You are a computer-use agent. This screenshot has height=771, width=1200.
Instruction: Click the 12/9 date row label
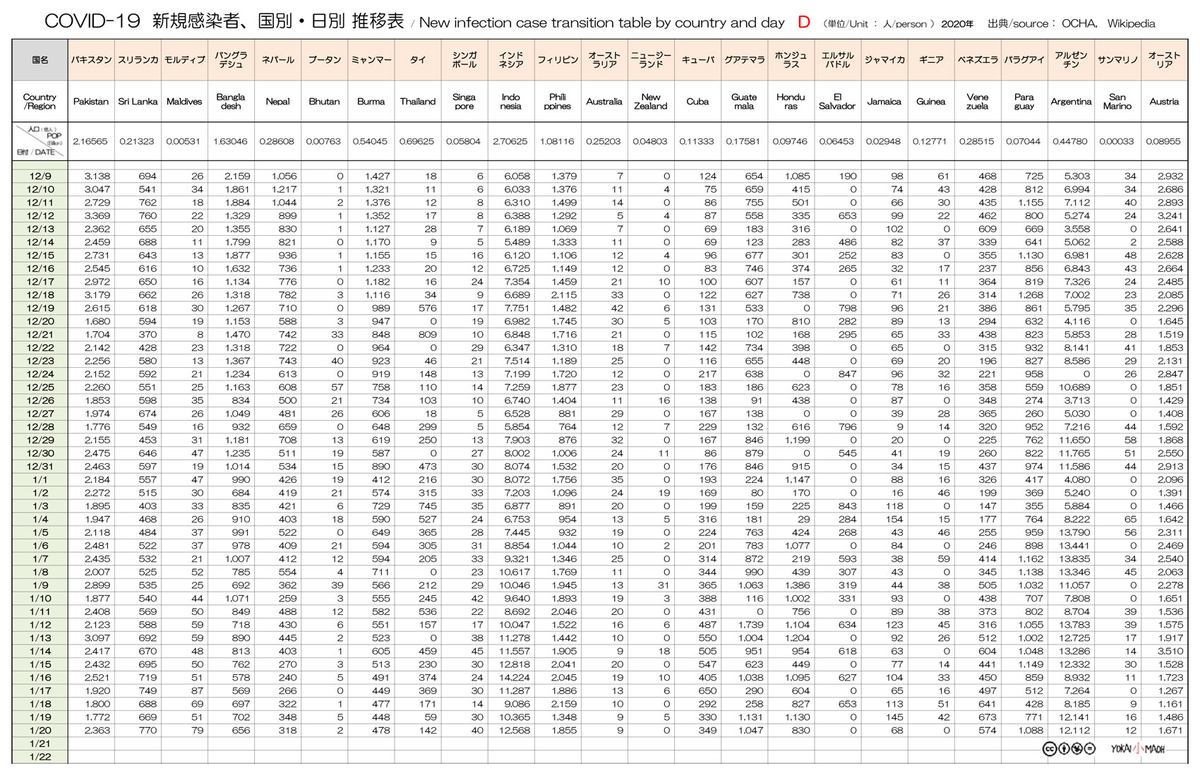(x=40, y=175)
